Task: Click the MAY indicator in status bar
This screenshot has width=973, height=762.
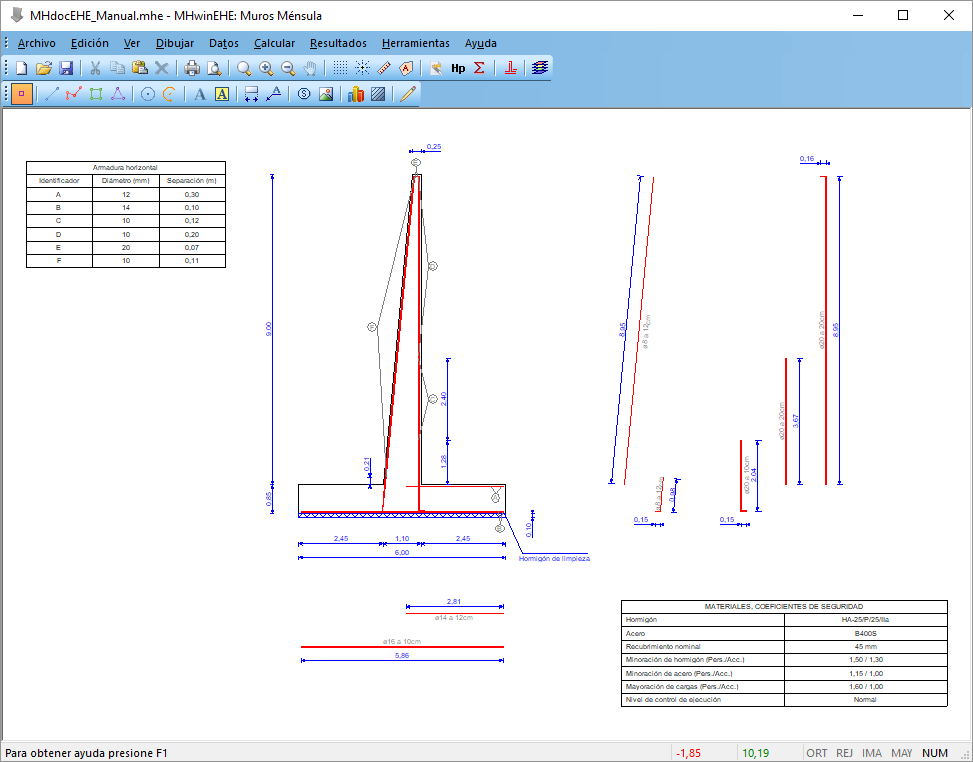Action: 902,753
